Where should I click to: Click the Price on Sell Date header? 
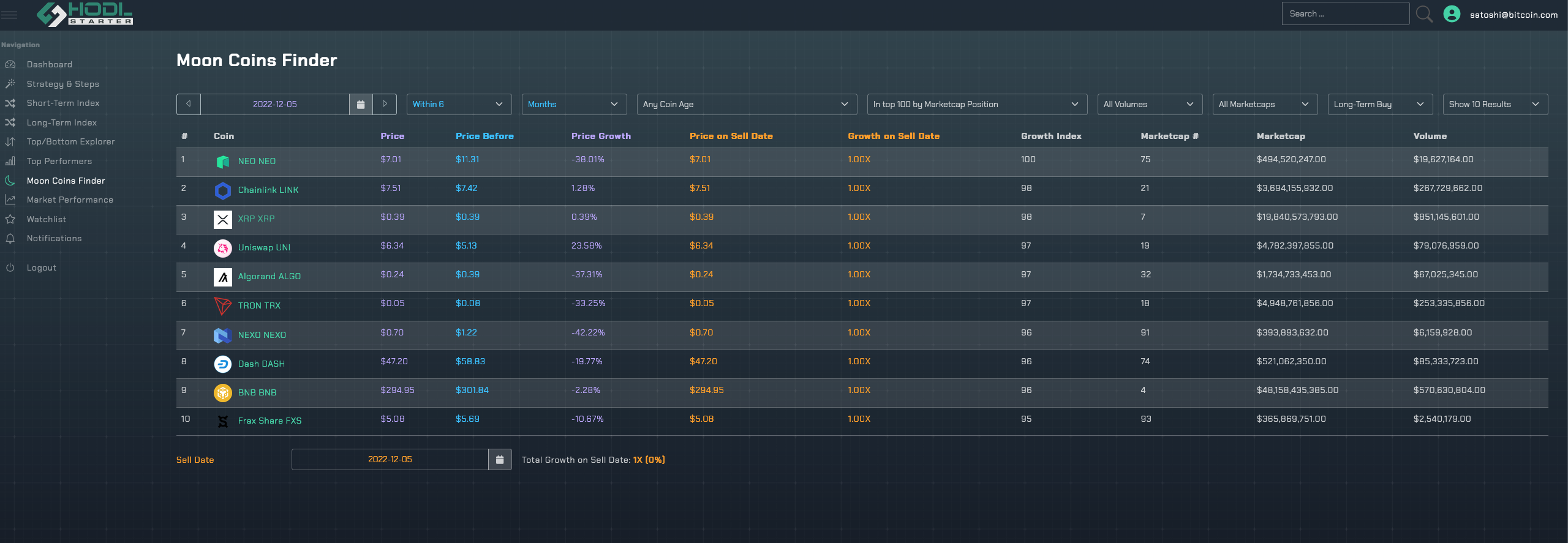[731, 136]
